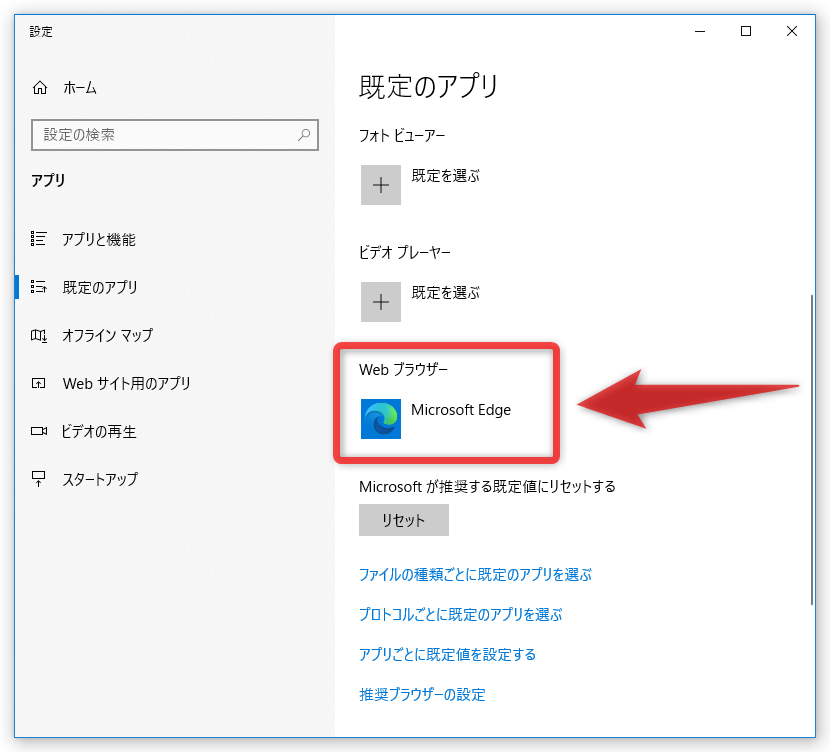The height and width of the screenshot is (752, 830).
Task: Click the search magnifier icon
Action: pos(304,135)
